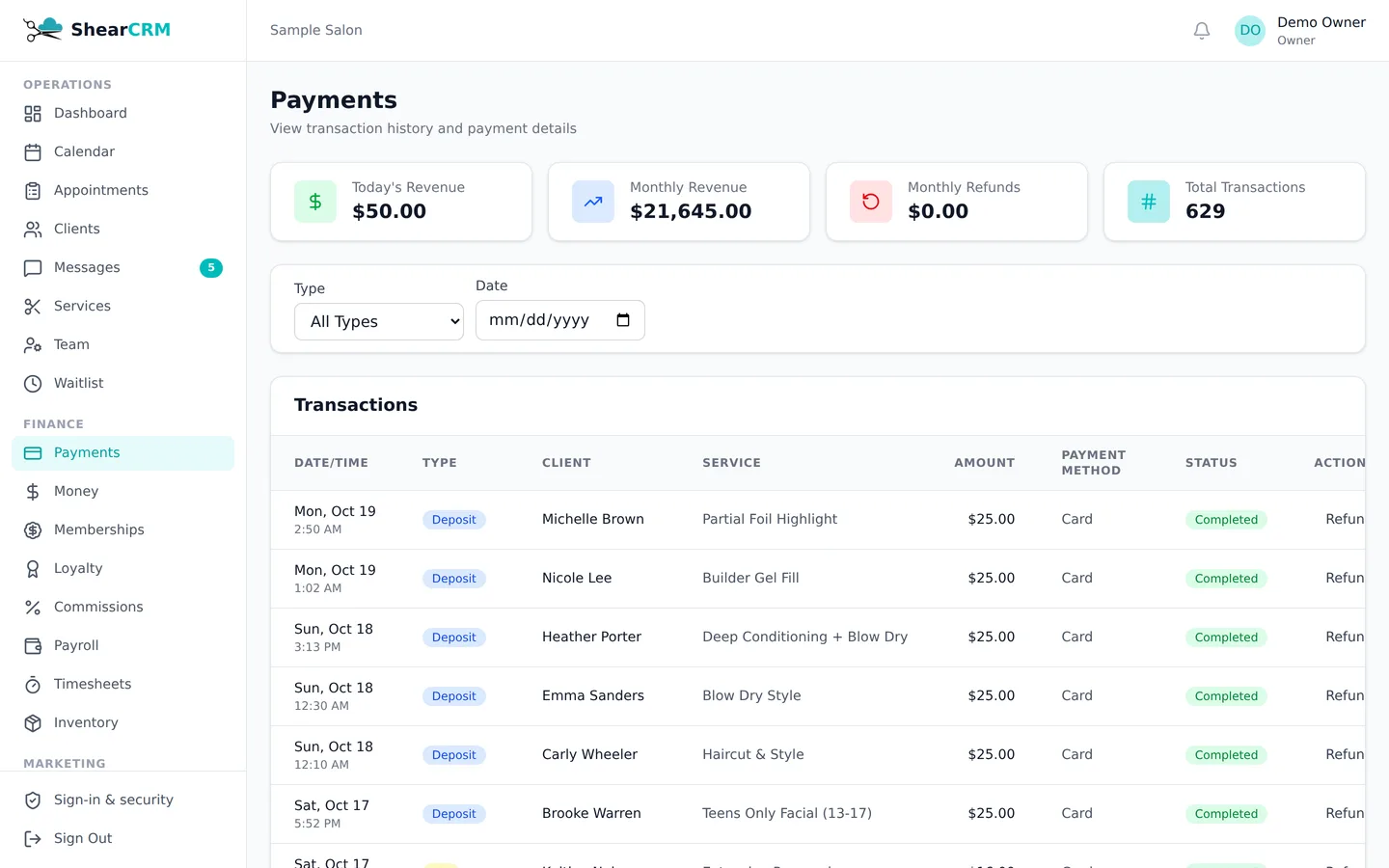This screenshot has height=868, width=1389.
Task: Click the Commissions percent icon
Action: pos(33,608)
